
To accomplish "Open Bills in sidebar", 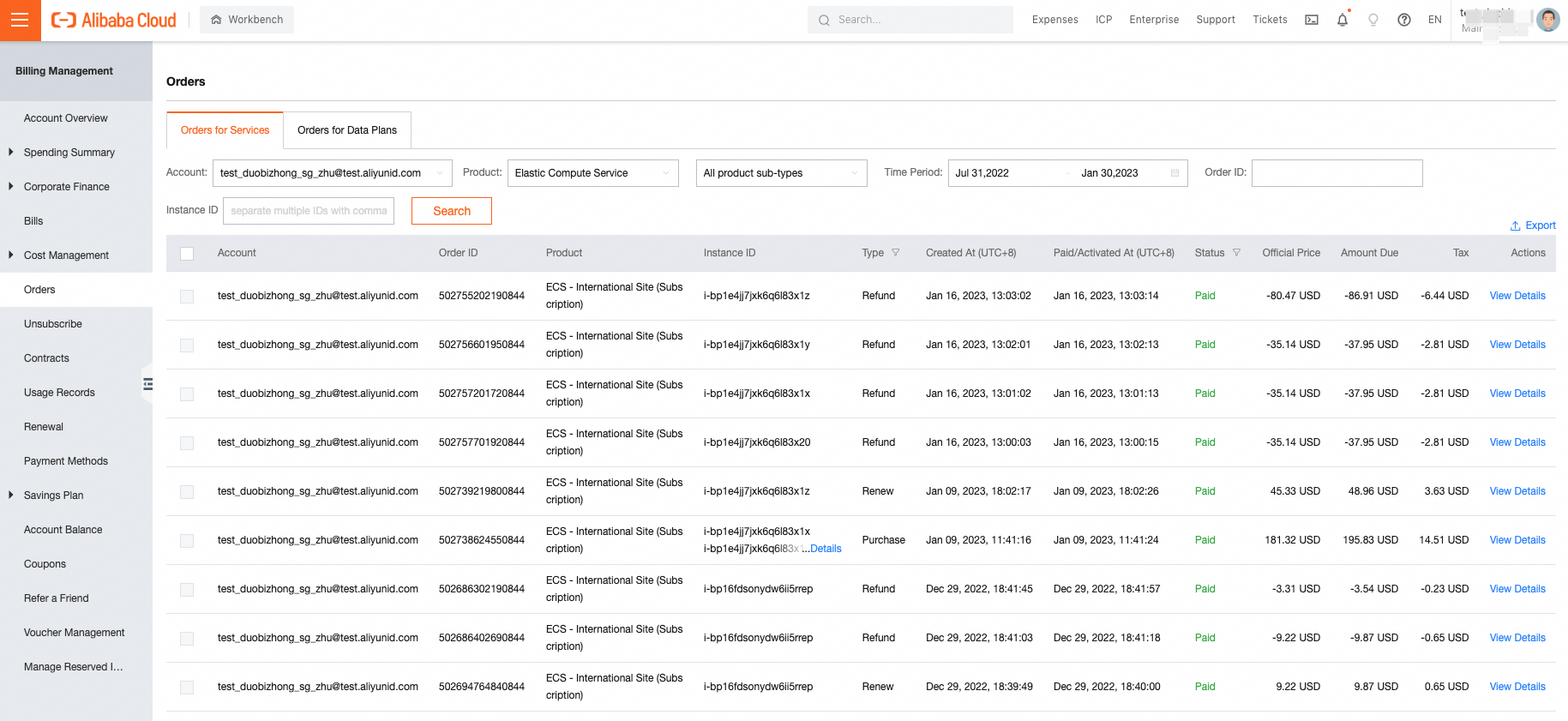I will click(33, 221).
